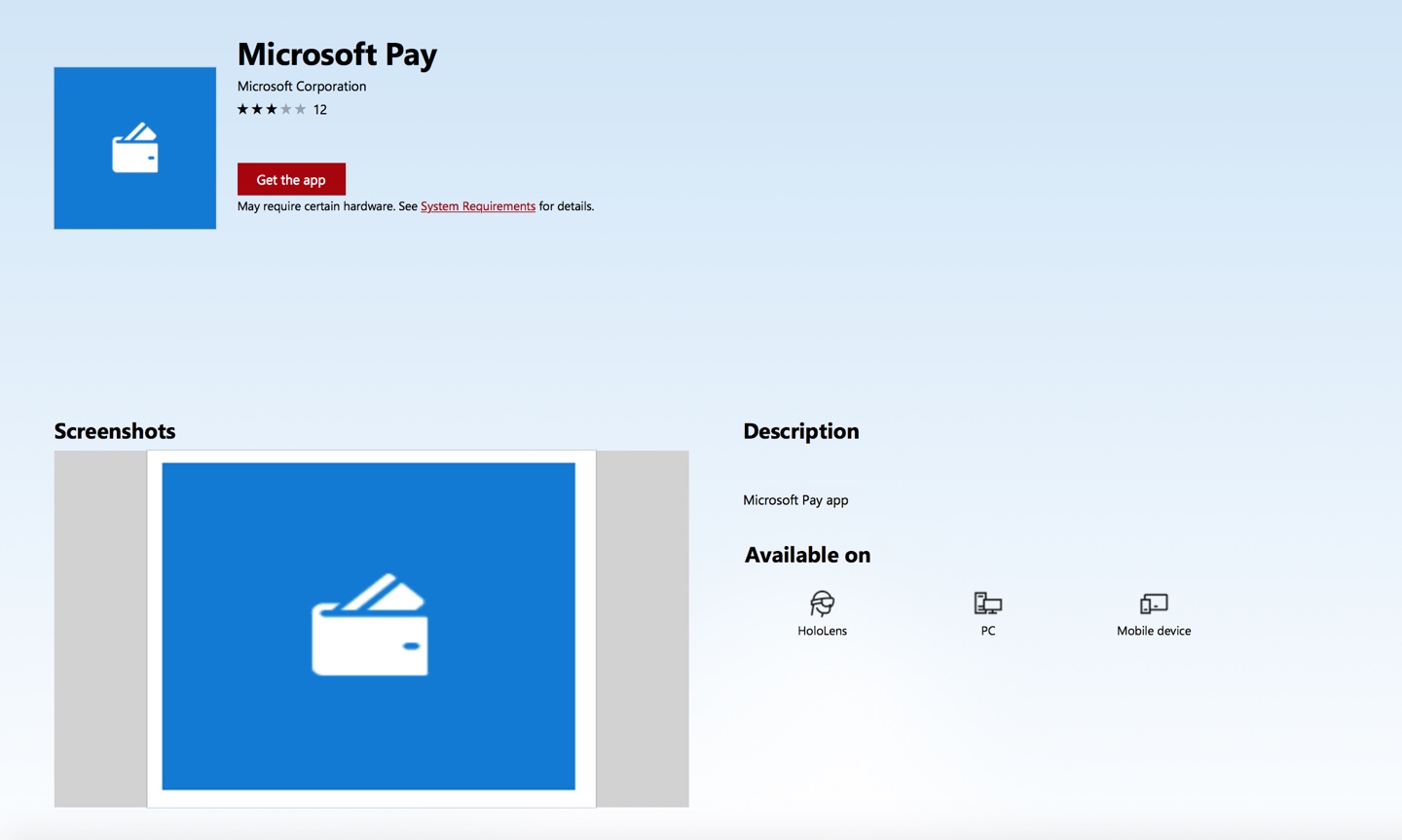Click the Description heading
The height and width of the screenshot is (840, 1402).
(x=801, y=431)
